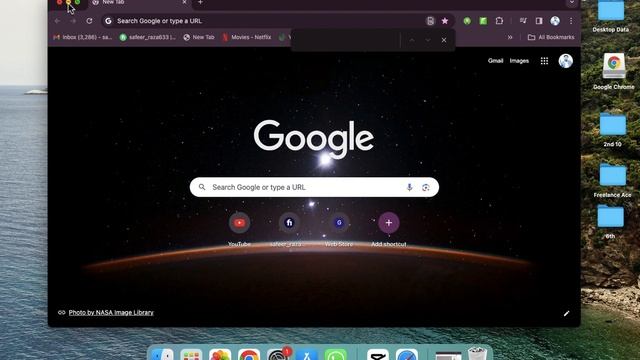Expand the tab search dropdown arrow
Screen dimensions: 640x360
coord(572,2)
